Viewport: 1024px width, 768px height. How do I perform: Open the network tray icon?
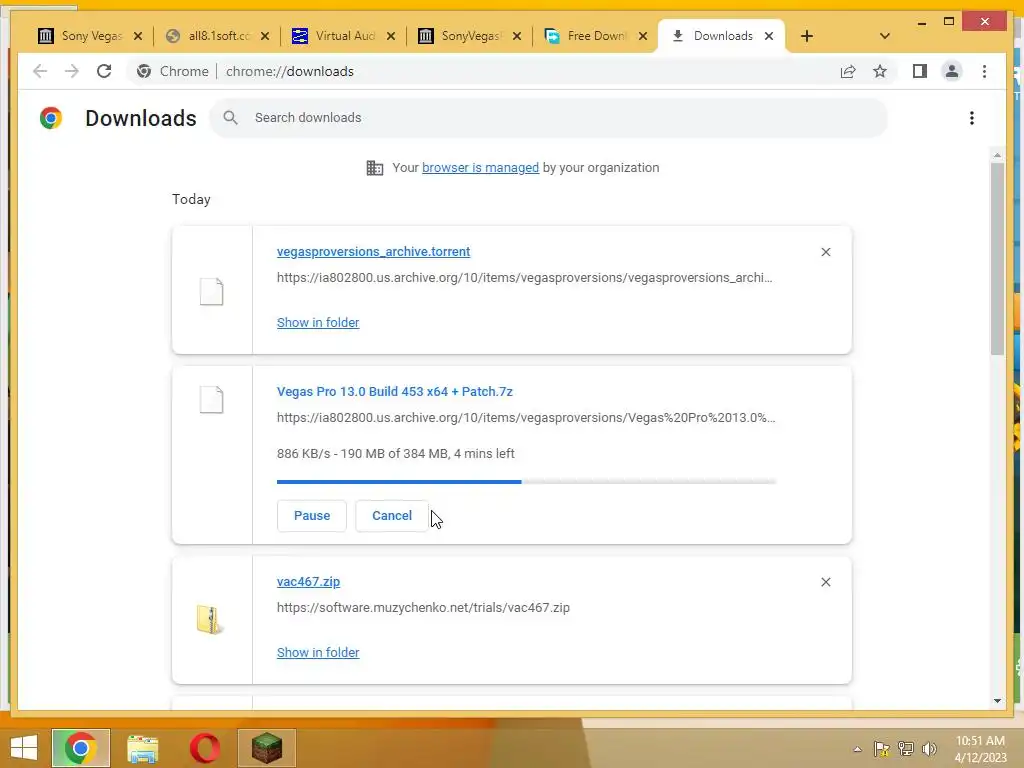[906, 749]
